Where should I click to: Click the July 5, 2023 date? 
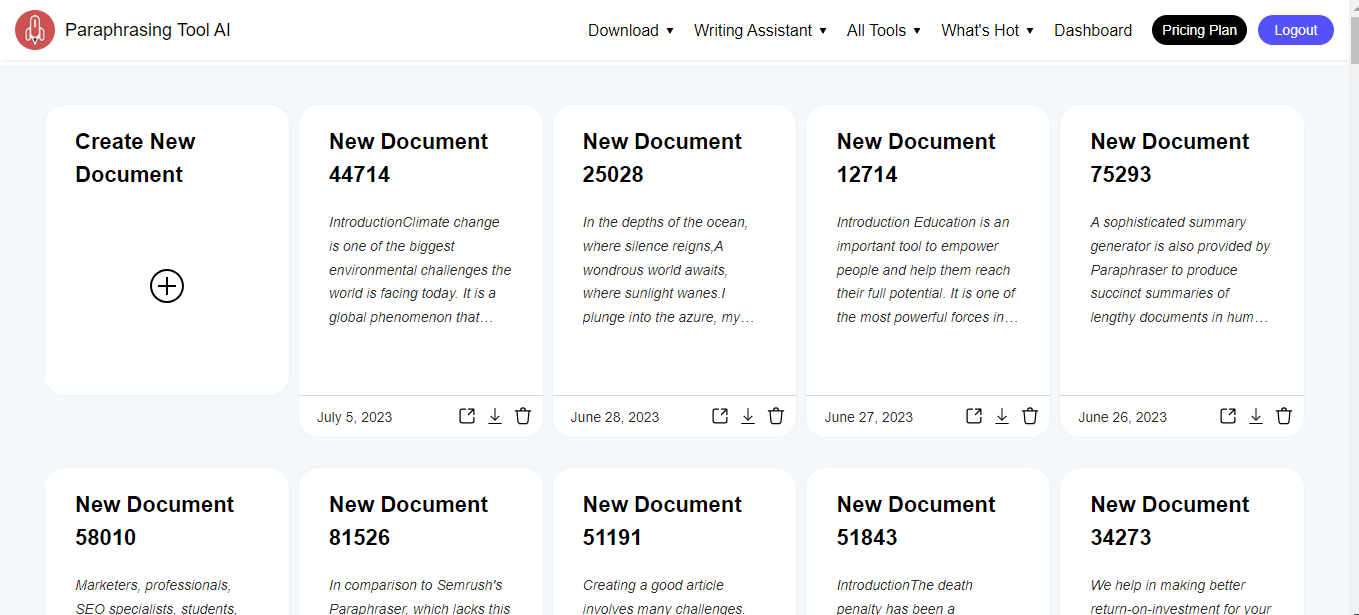click(x=355, y=417)
